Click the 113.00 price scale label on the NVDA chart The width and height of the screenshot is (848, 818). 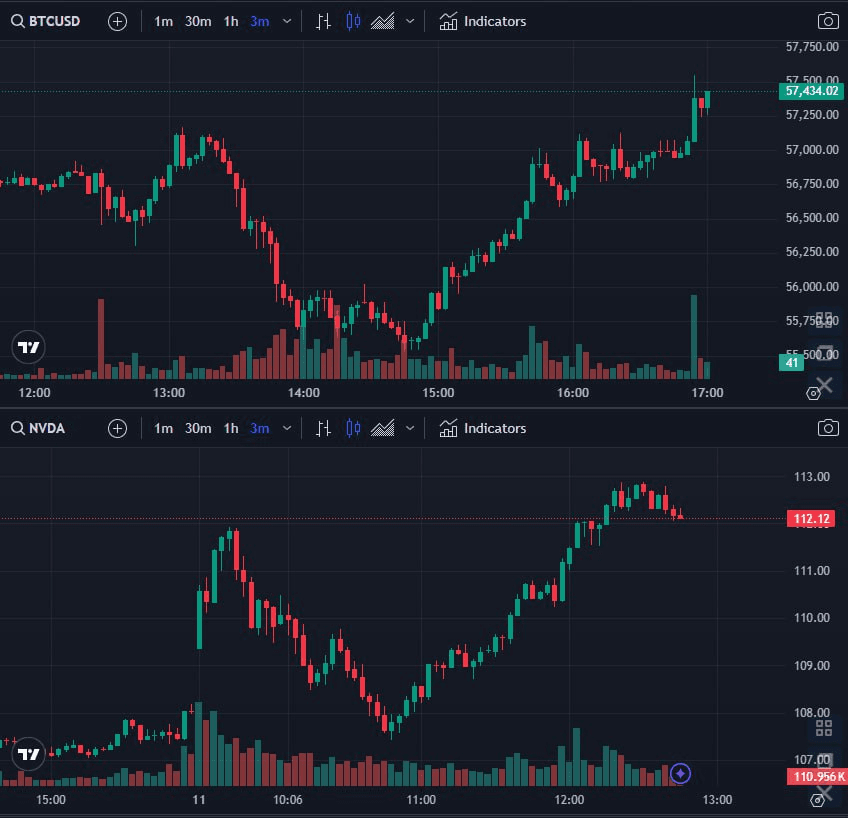pos(811,477)
